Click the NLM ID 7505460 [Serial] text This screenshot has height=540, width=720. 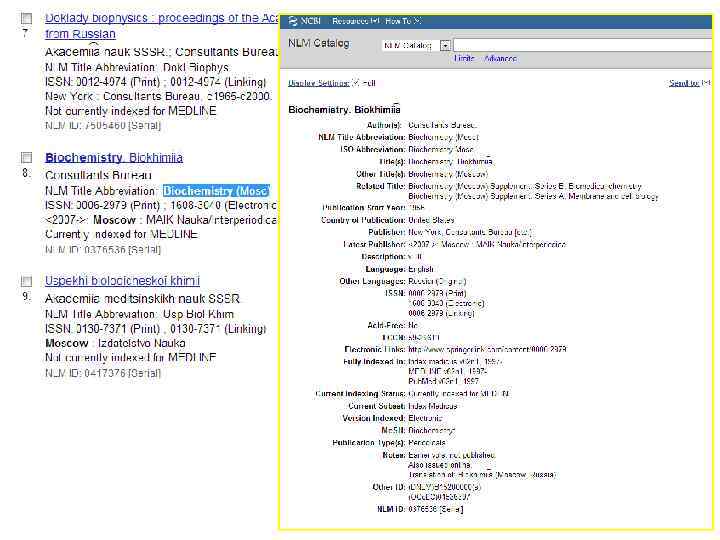pyautogui.click(x=103, y=126)
